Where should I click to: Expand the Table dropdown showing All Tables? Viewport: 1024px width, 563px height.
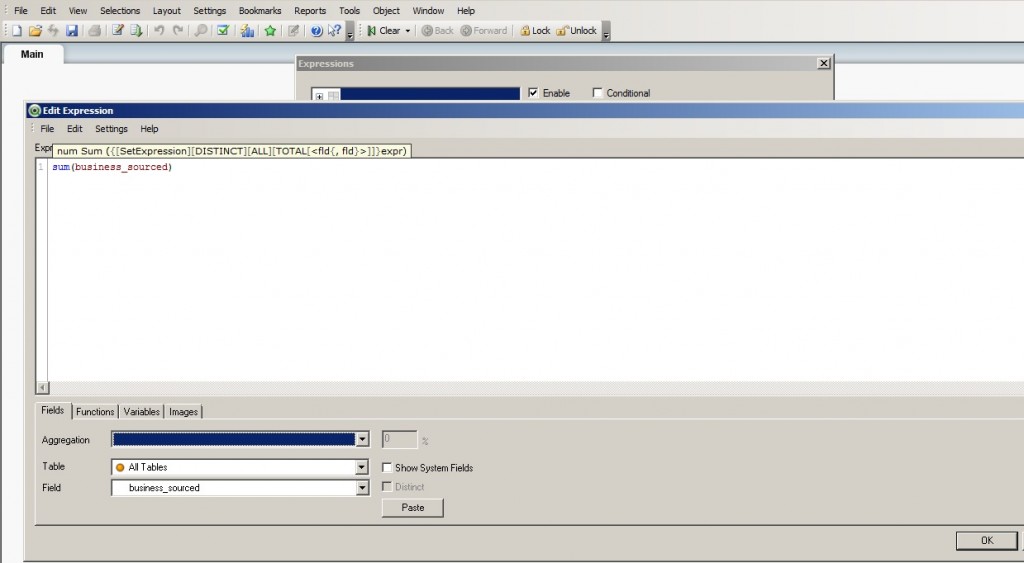[362, 467]
